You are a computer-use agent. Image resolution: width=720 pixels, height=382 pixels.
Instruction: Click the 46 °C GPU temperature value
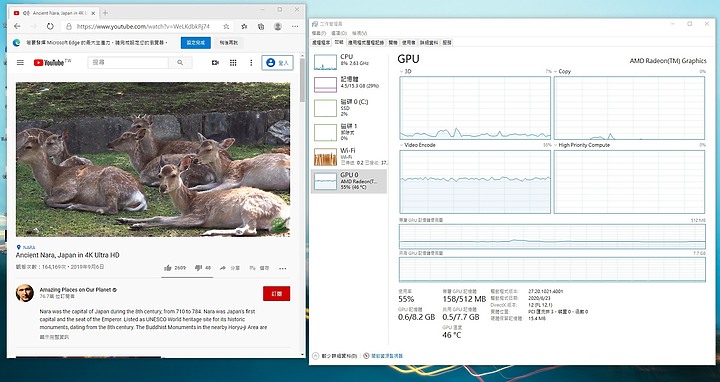coord(452,335)
